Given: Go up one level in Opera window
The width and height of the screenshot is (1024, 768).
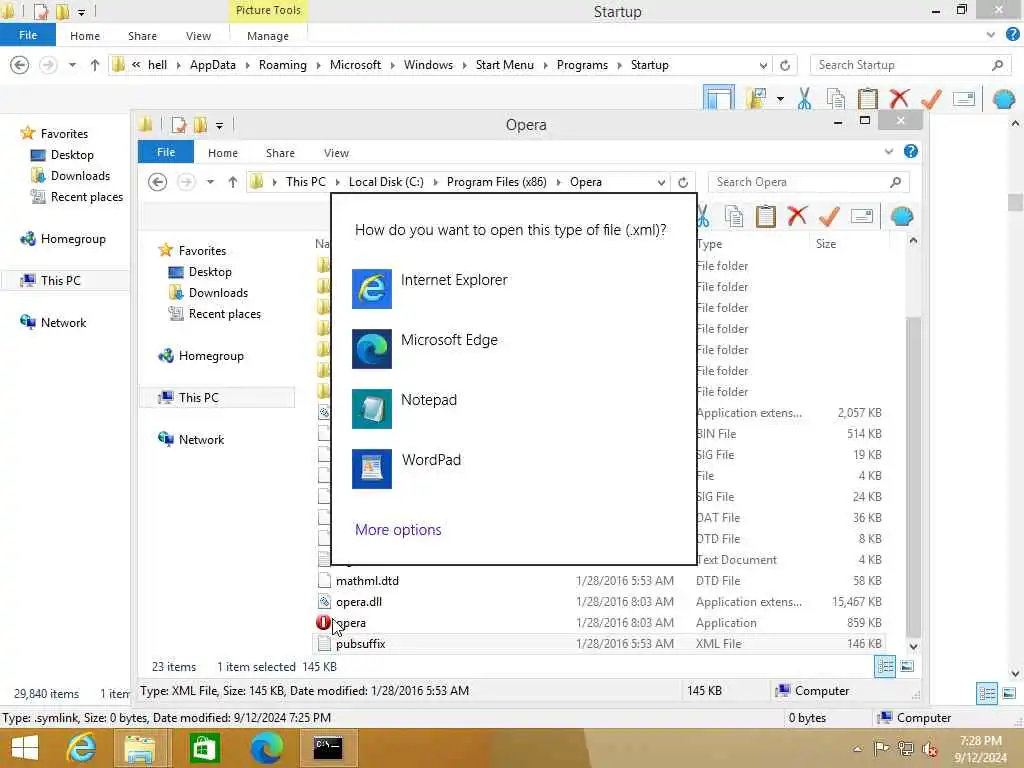Looking at the screenshot, I should pos(233,182).
